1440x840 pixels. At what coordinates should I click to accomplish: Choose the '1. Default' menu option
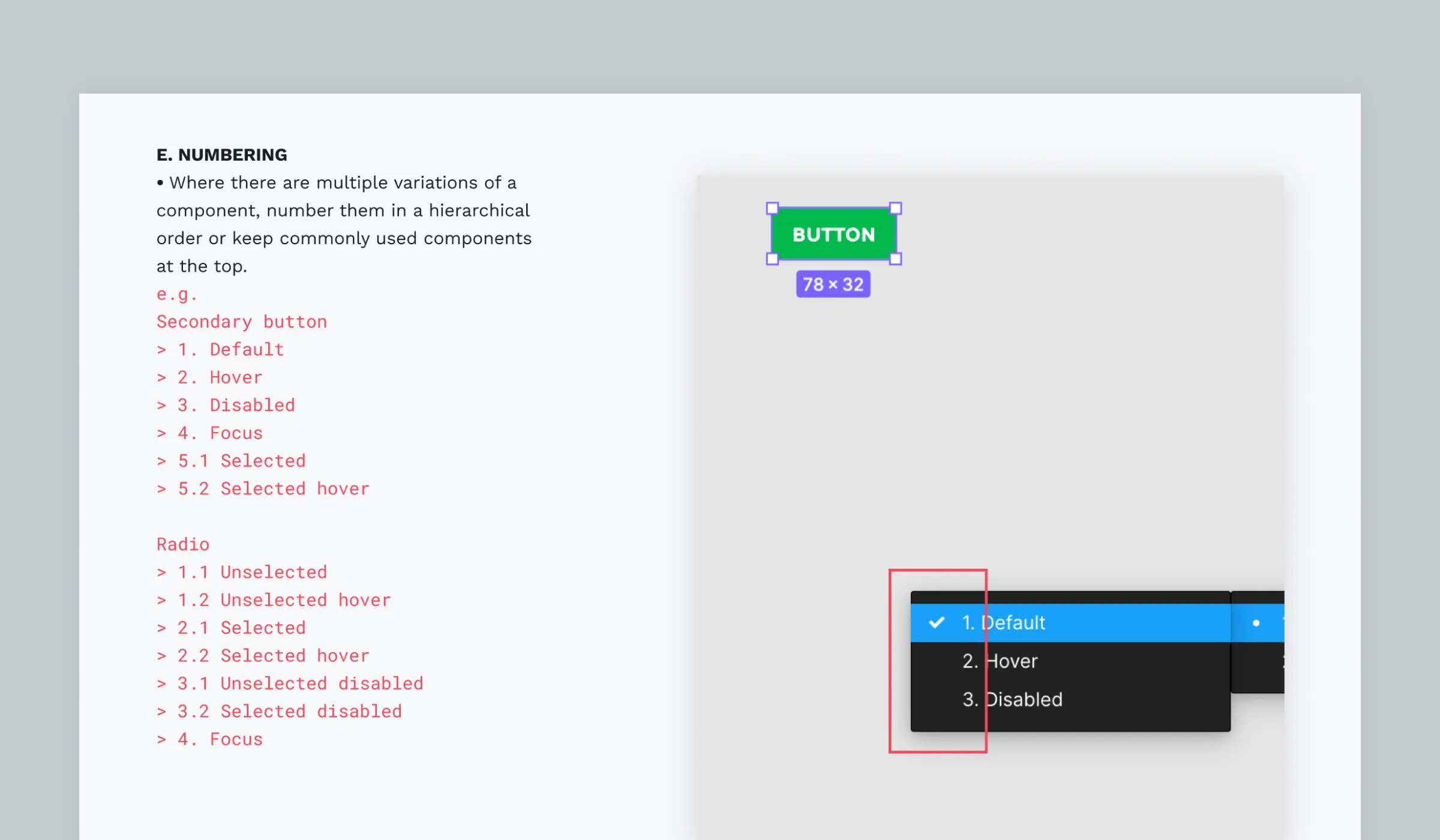1070,623
